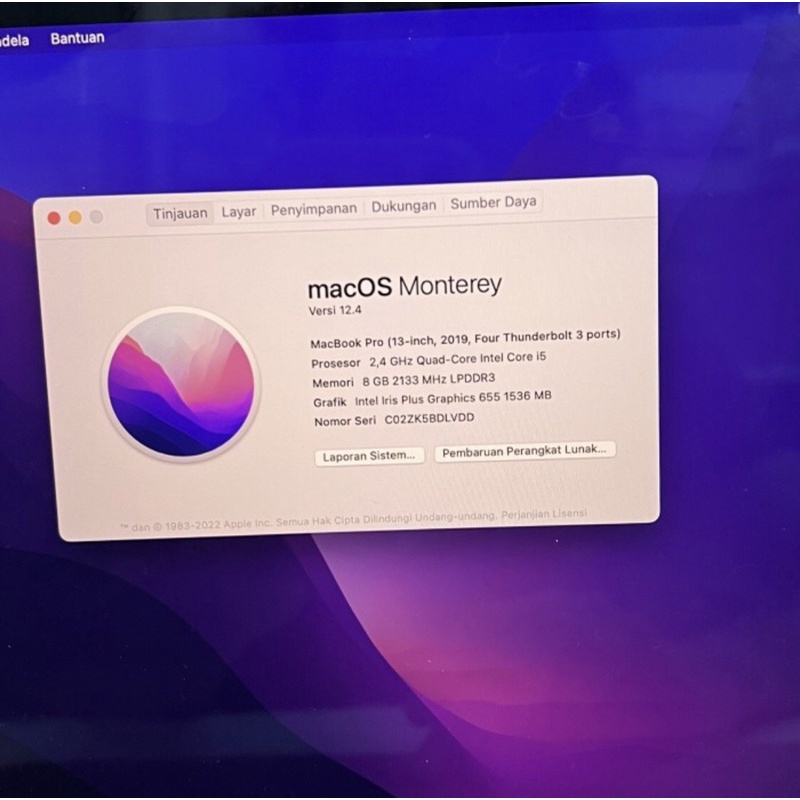800x800 pixels.
Task: Open the Penyimpanan tab
Action: [x=313, y=209]
